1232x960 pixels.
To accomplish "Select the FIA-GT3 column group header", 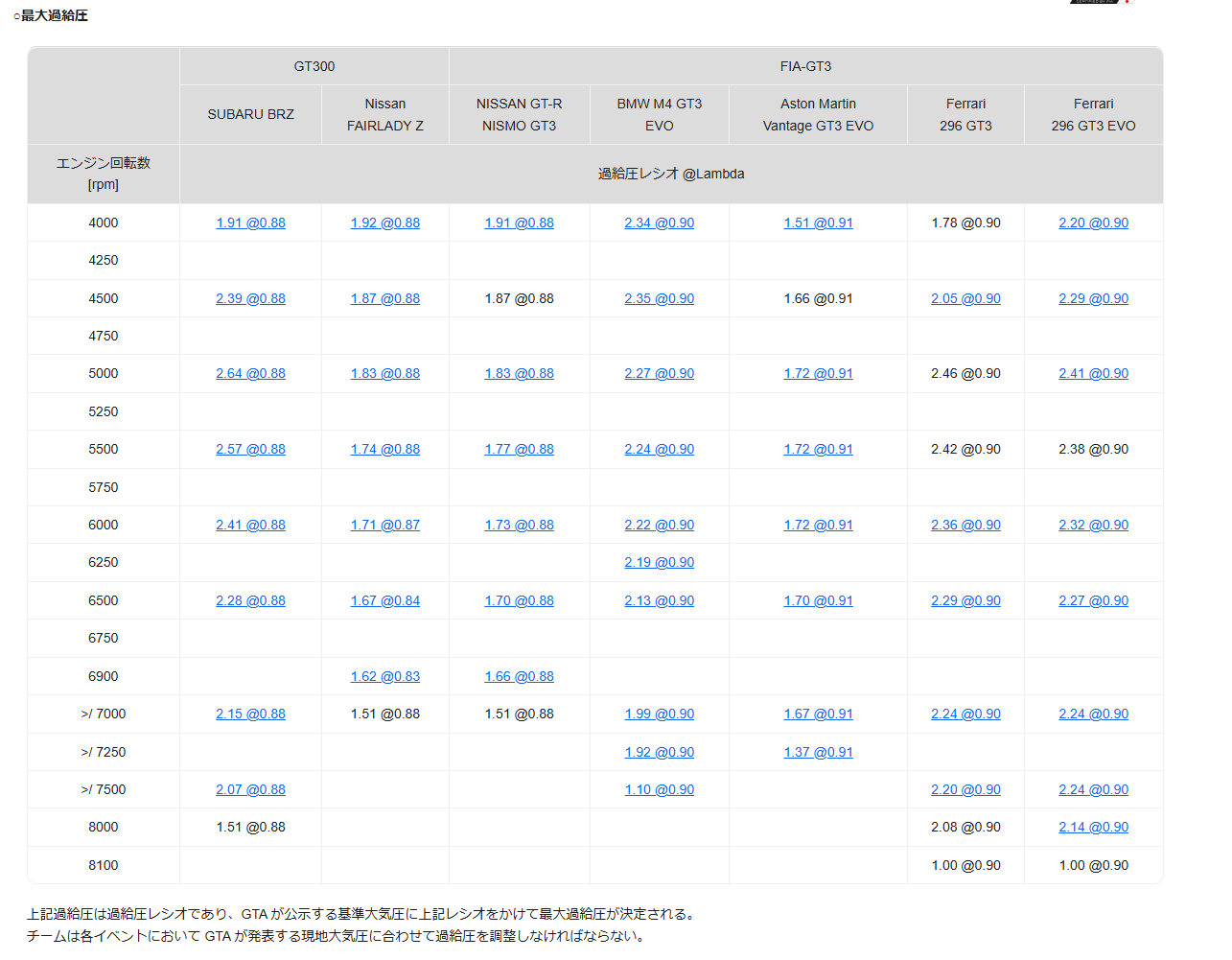I will 805,66.
